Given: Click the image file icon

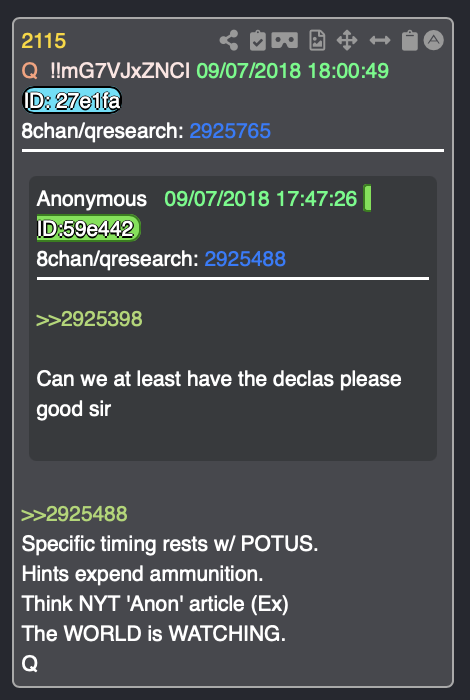Looking at the screenshot, I should coord(317,41).
